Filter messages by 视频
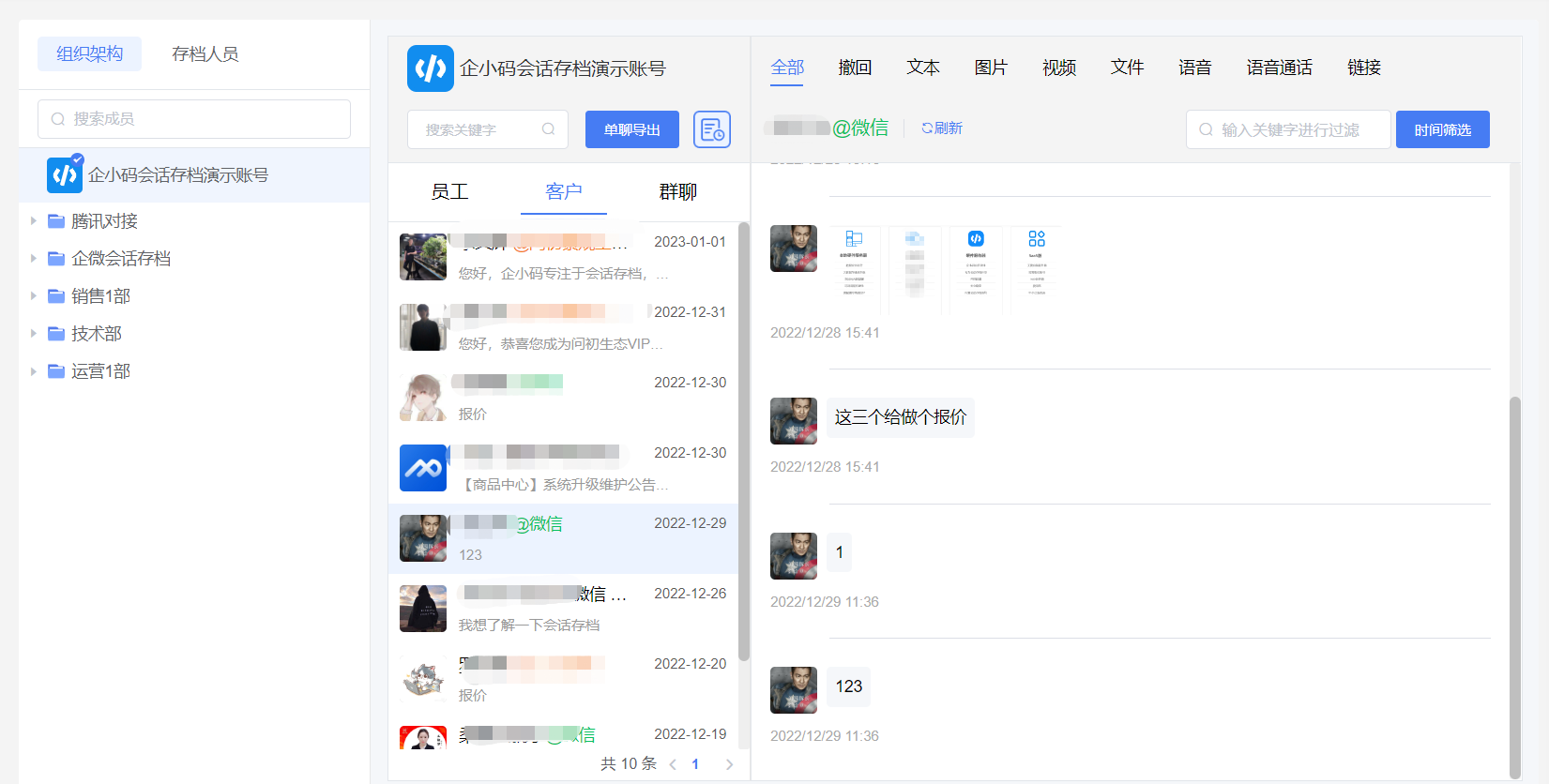The image size is (1549, 784). pos(1059,68)
